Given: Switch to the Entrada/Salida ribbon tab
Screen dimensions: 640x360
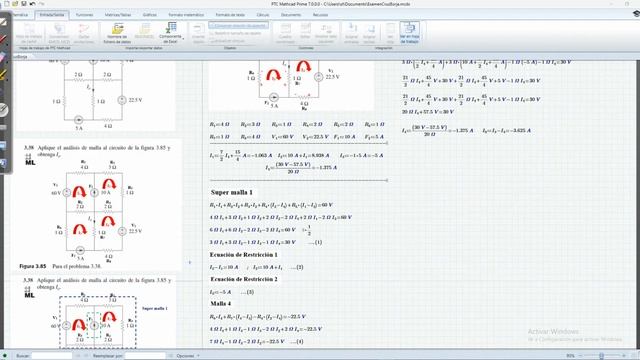Looking at the screenshot, I should point(52,15).
